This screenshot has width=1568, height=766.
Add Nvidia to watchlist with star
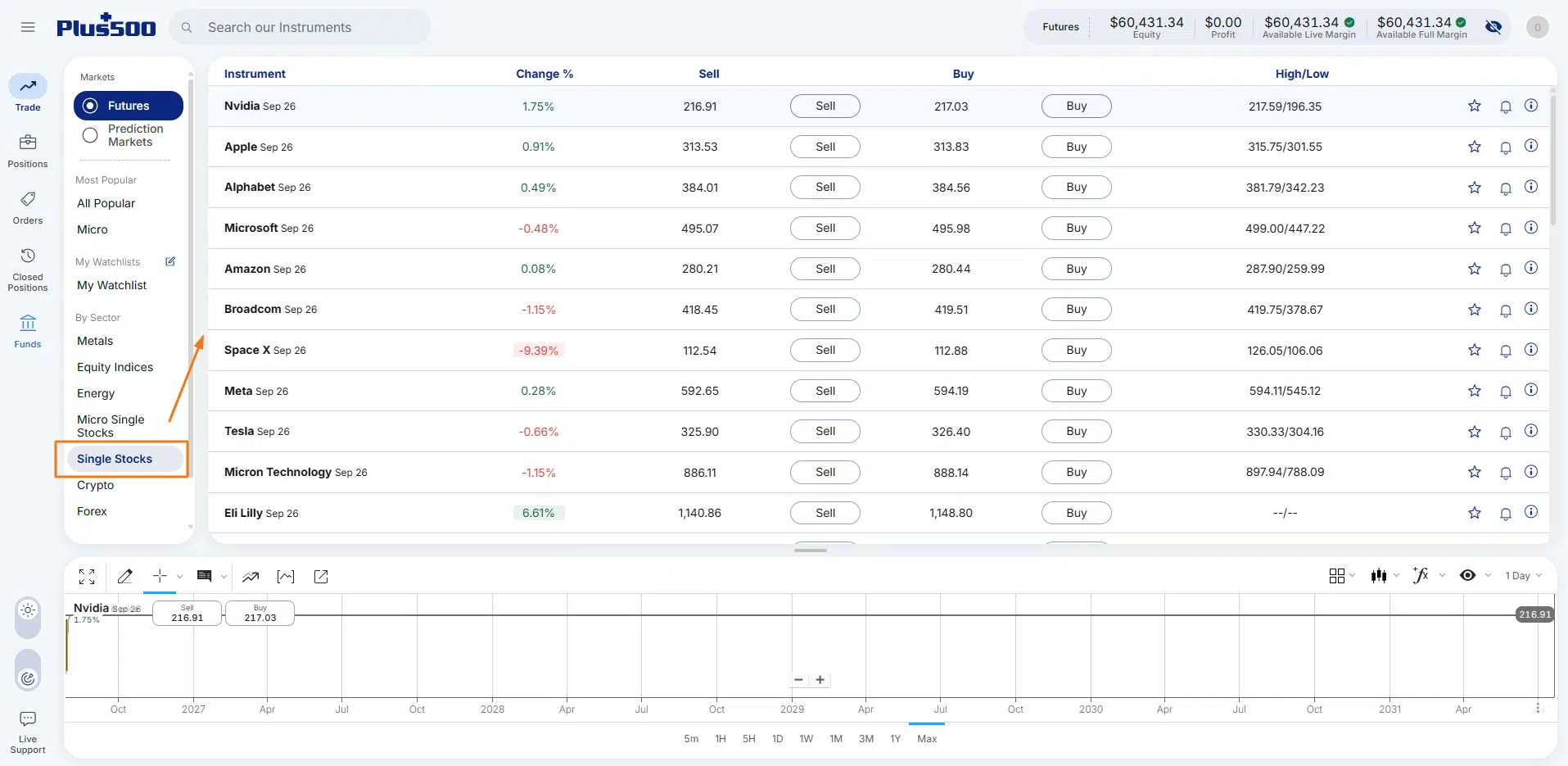tap(1475, 106)
